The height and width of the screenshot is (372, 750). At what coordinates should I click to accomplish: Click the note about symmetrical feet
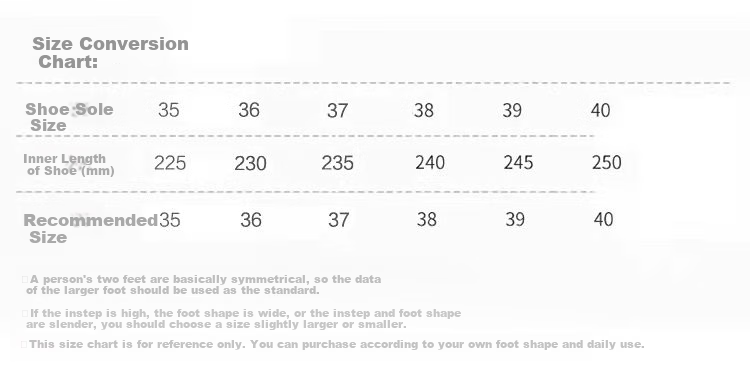click(201, 285)
